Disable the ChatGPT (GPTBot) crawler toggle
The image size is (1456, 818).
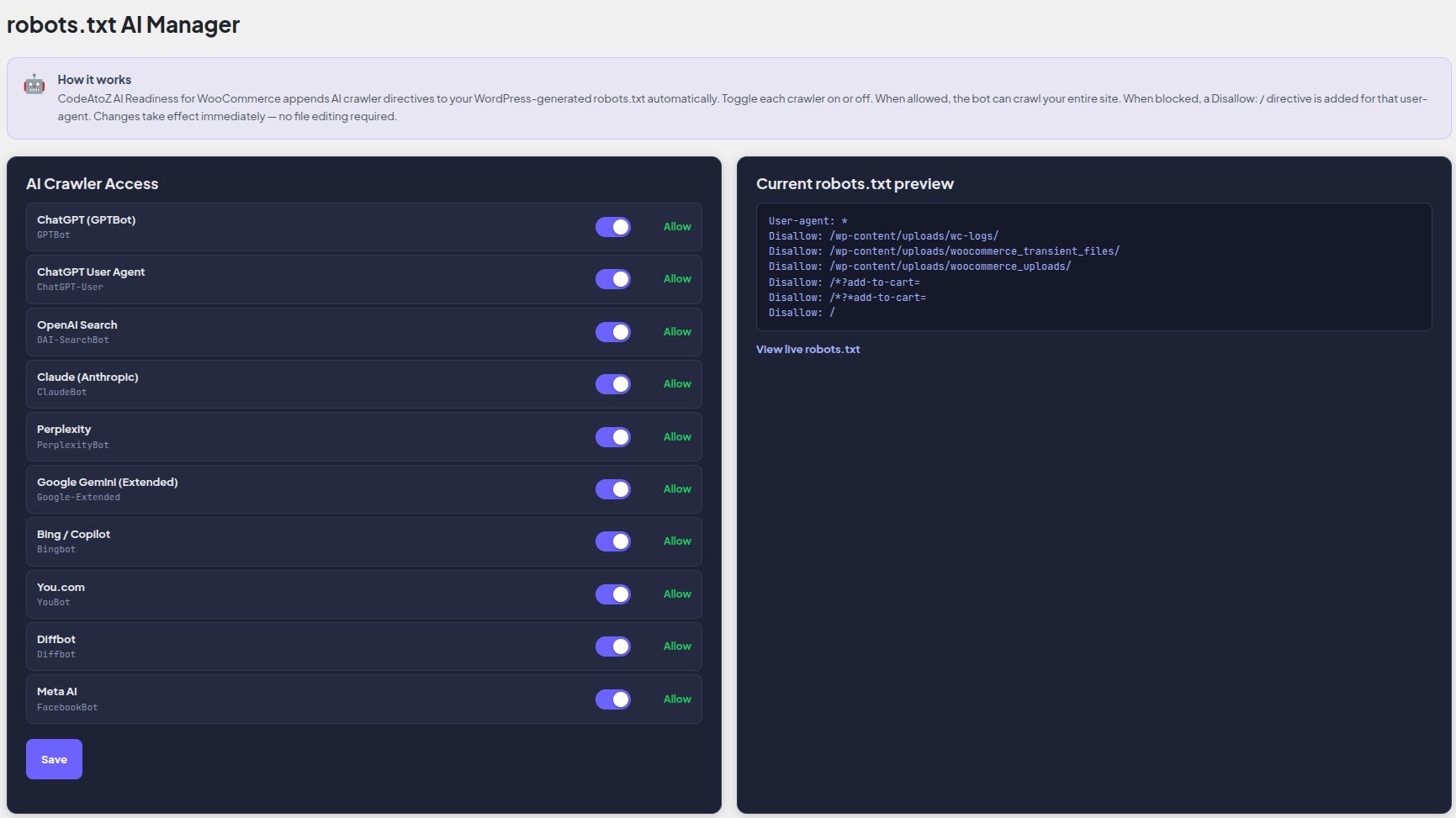click(613, 226)
